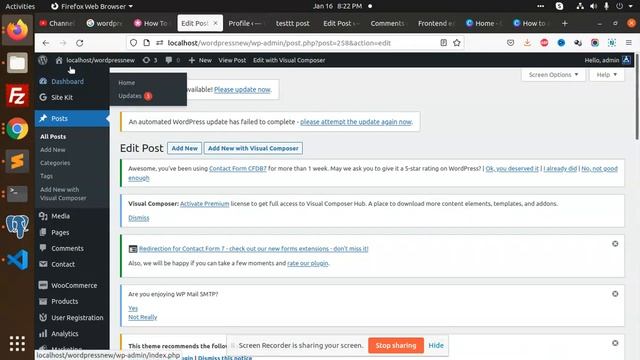The image size is (640, 360).
Task: Launch Google Chrome from the dock
Action: pyautogui.click(x=17, y=129)
